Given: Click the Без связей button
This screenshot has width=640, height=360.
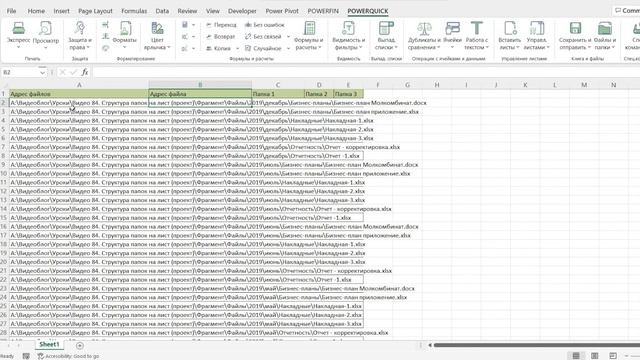Looking at the screenshot, I should (x=263, y=37).
